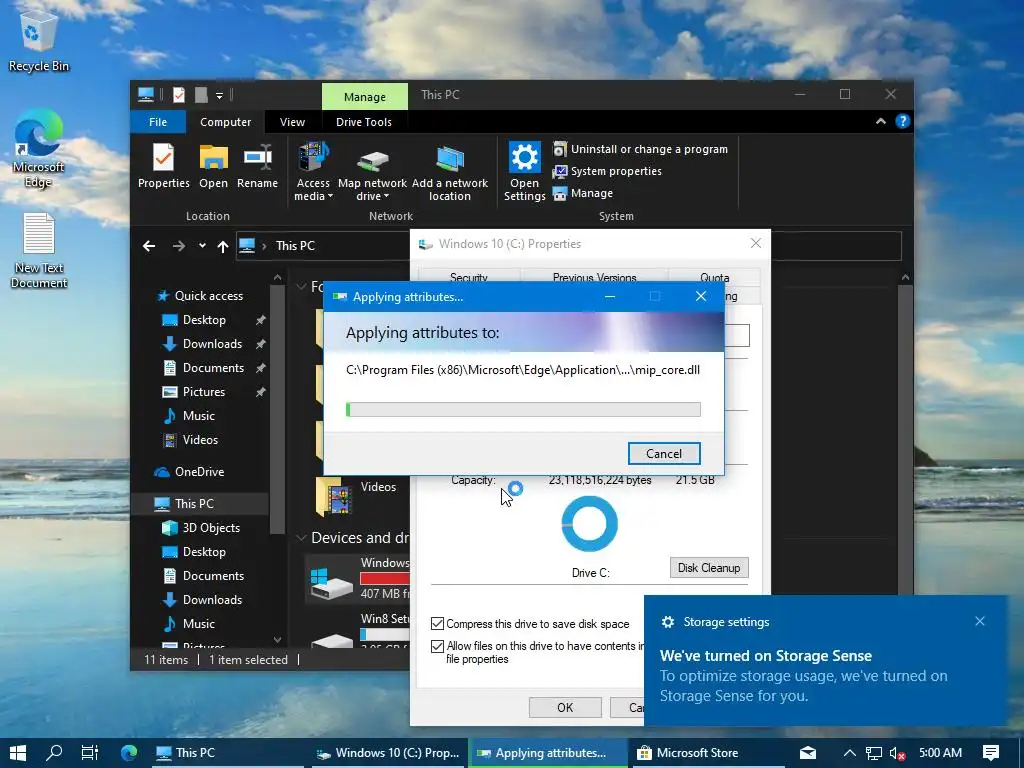
Task: Open the Customize Quick Access Toolbar dropdown
Action: 219,95
